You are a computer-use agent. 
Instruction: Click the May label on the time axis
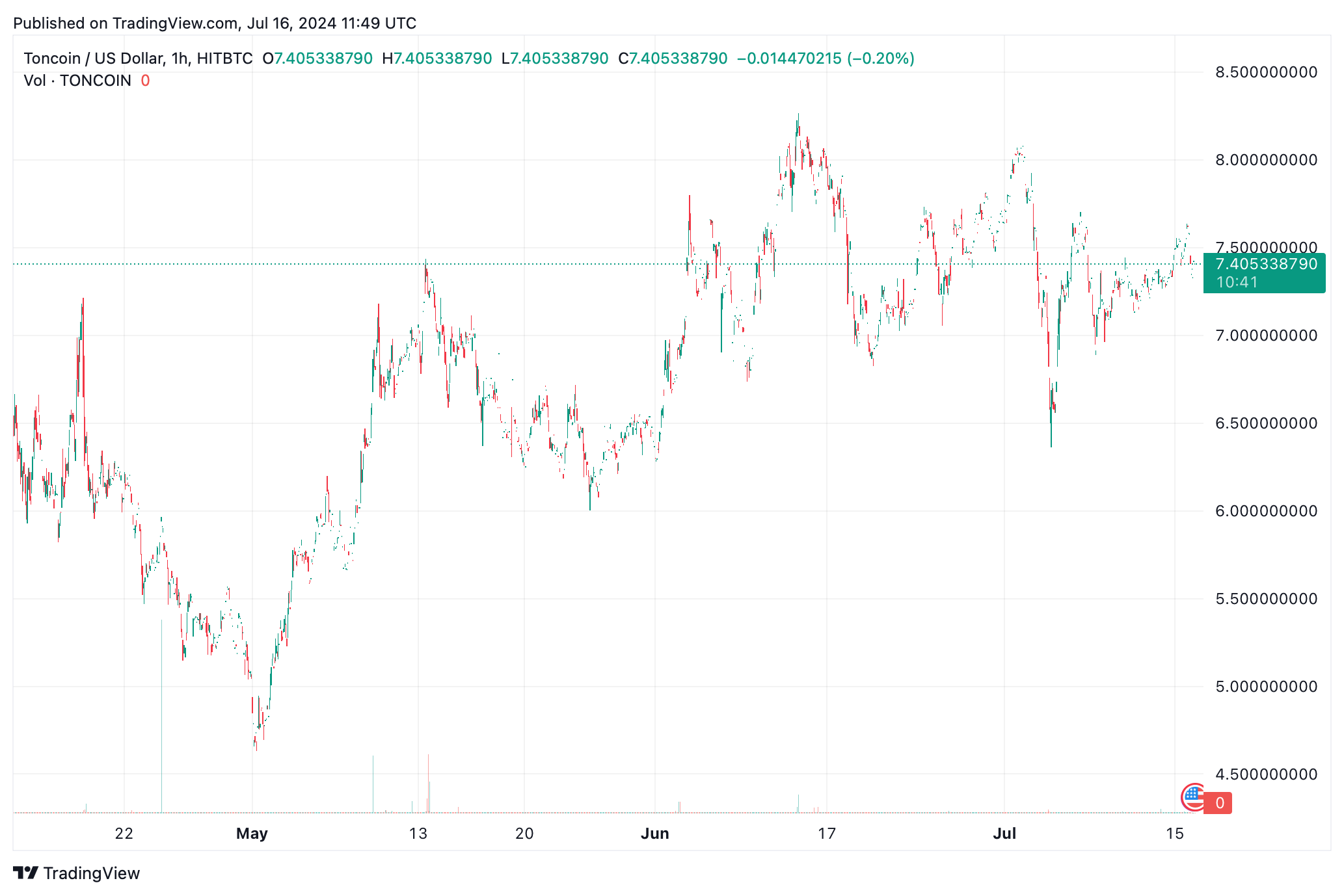[253, 833]
